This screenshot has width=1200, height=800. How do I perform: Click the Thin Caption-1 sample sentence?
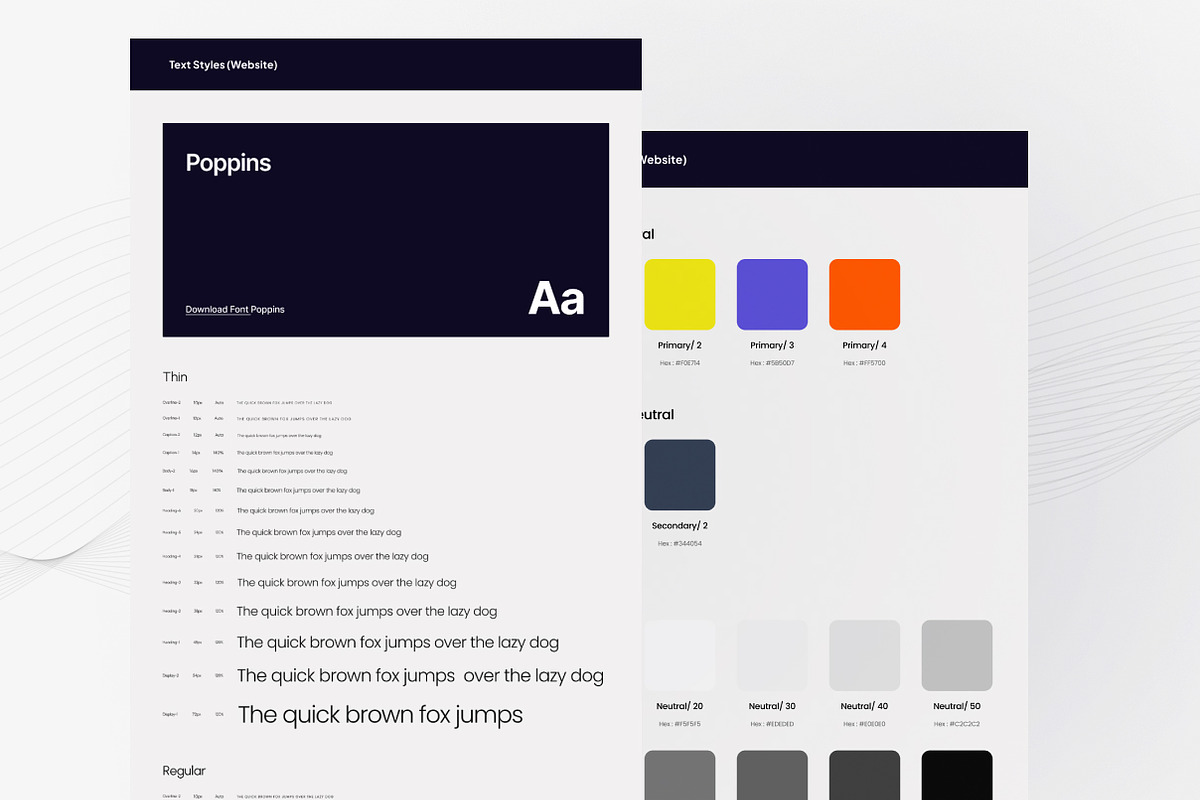286,453
